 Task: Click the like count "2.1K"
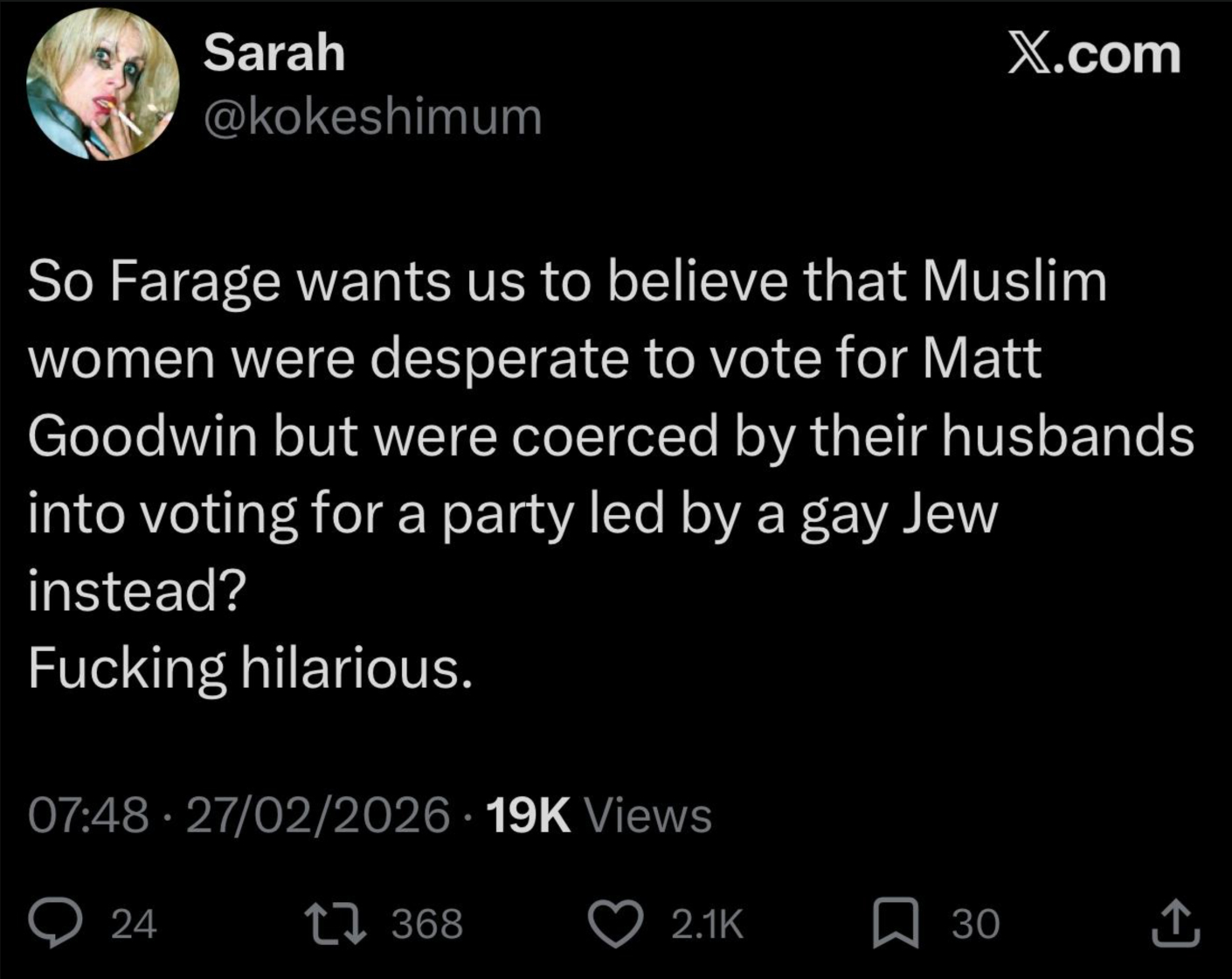[x=708, y=924]
